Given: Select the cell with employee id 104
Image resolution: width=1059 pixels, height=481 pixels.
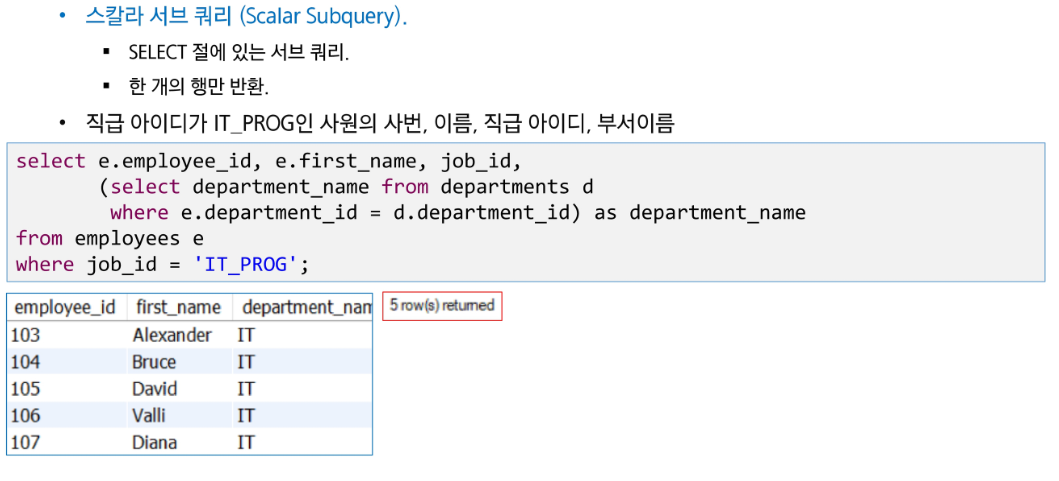Looking at the screenshot, I should point(68,361).
